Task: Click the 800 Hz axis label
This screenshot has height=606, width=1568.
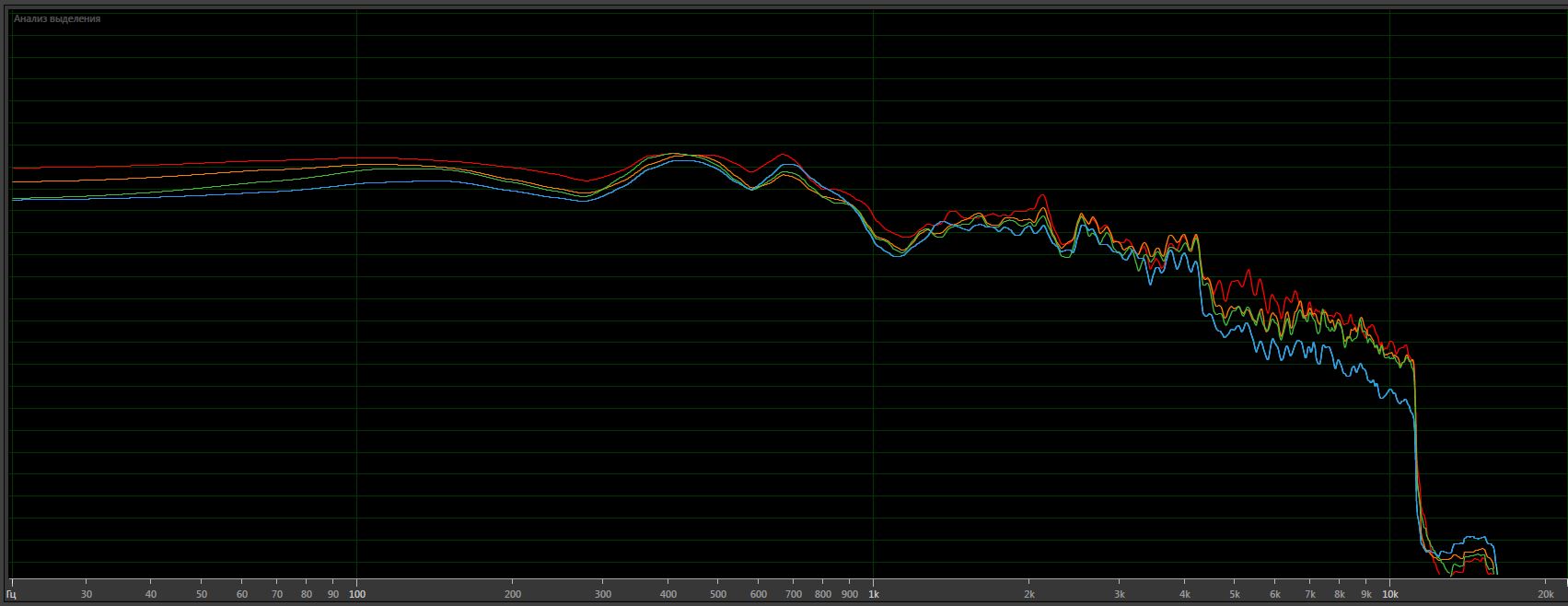Action: pyautogui.click(x=824, y=594)
